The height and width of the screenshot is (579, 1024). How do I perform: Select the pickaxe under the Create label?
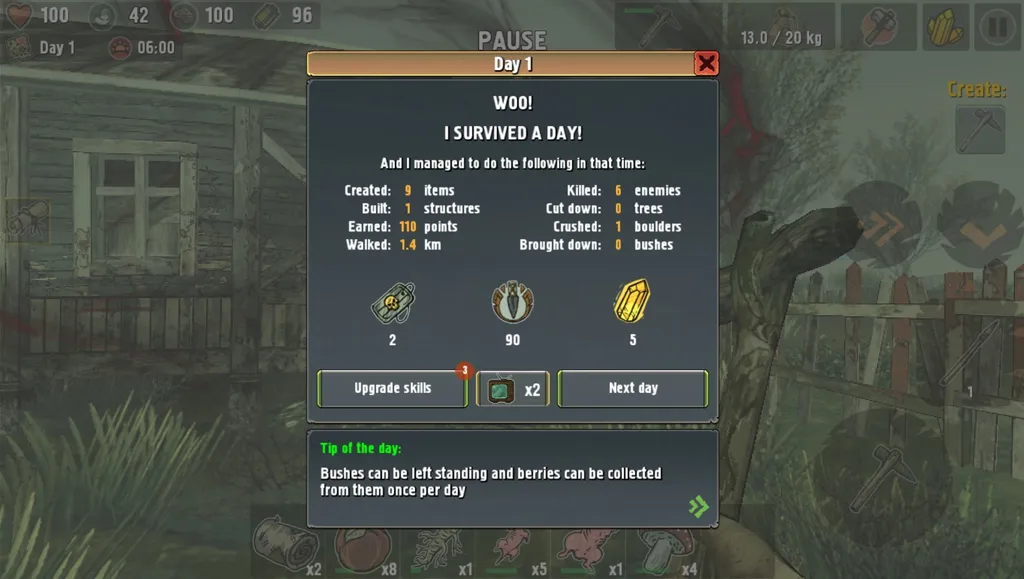980,129
